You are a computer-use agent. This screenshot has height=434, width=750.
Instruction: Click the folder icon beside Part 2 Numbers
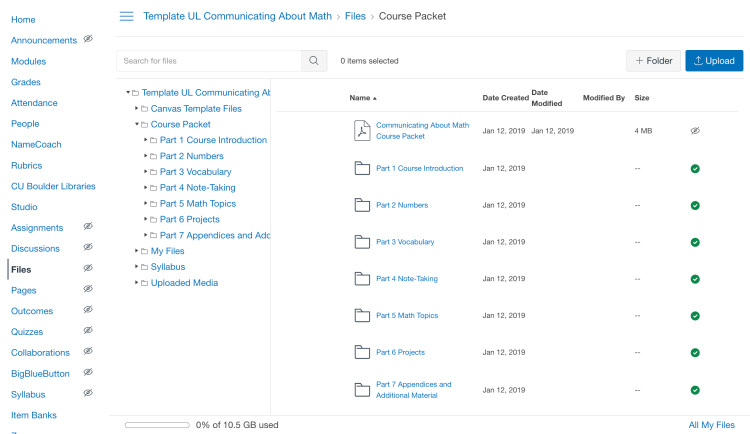pyautogui.click(x=362, y=205)
